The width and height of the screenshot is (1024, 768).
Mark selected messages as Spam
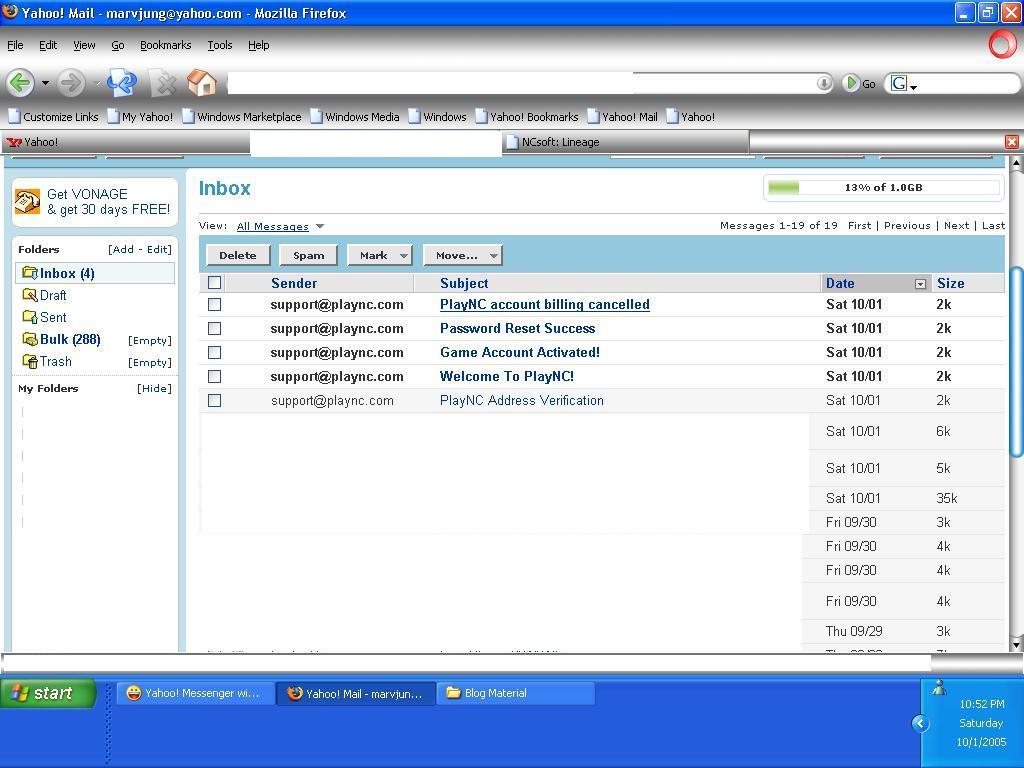(x=308, y=255)
